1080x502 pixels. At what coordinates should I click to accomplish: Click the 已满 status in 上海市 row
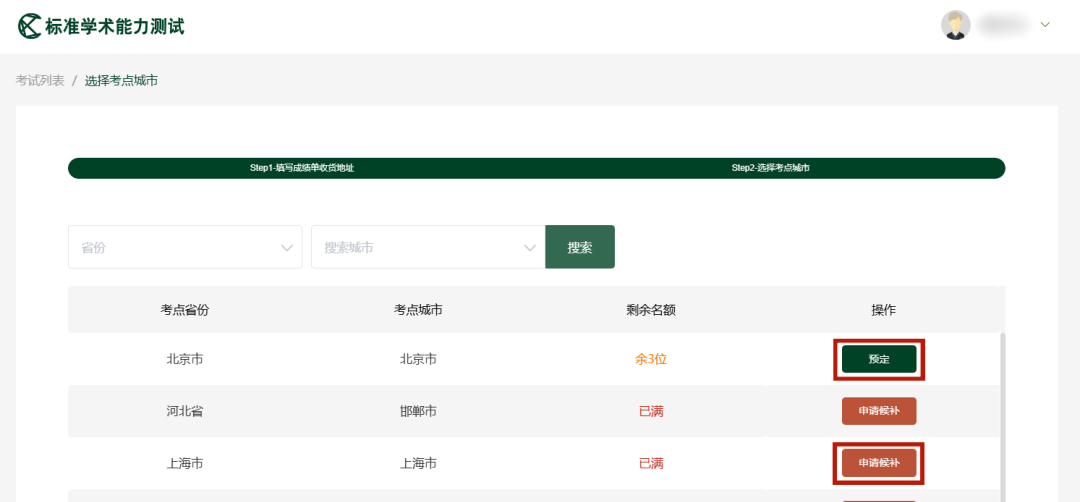651,463
